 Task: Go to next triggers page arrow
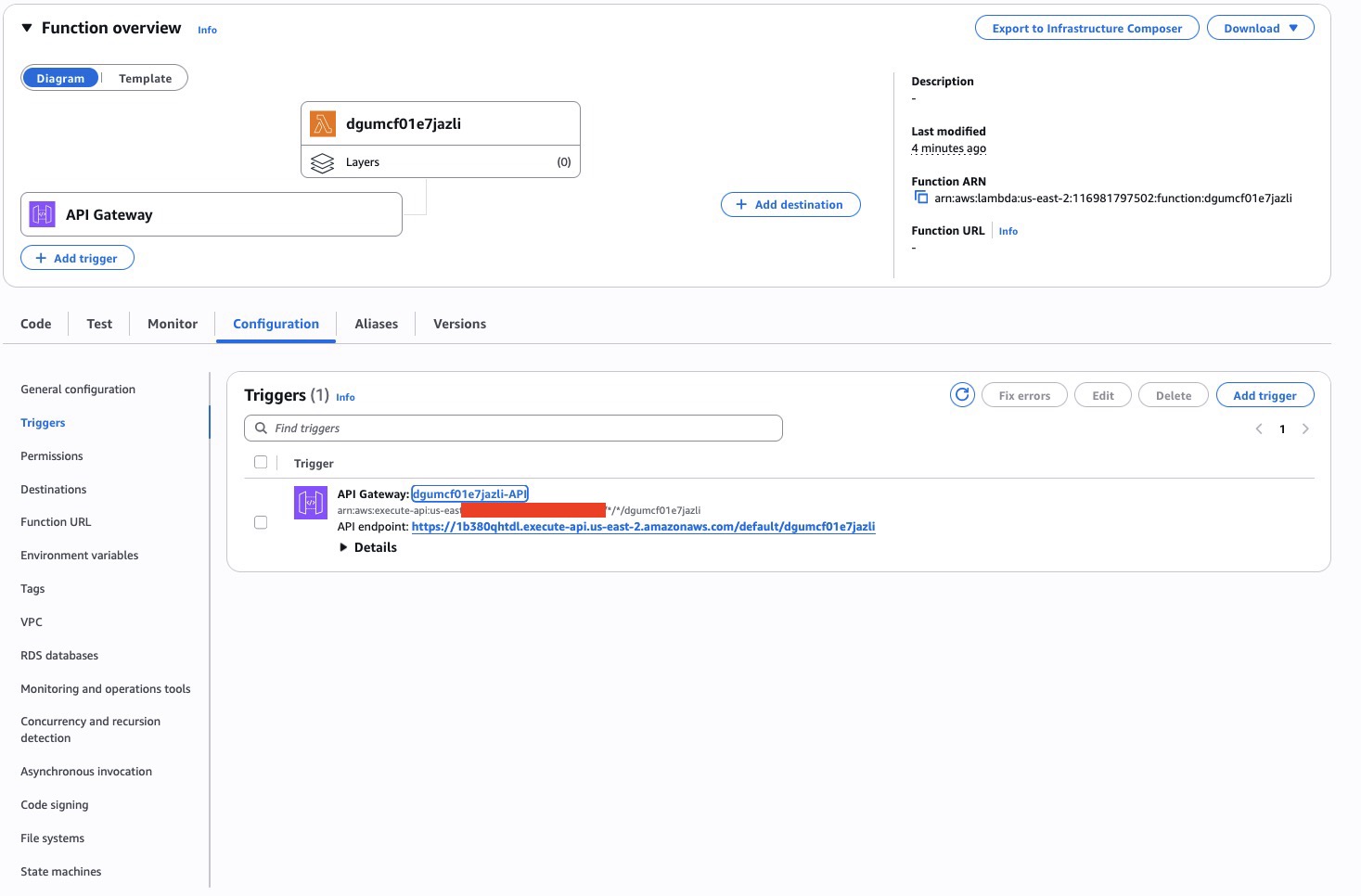[x=1305, y=429]
